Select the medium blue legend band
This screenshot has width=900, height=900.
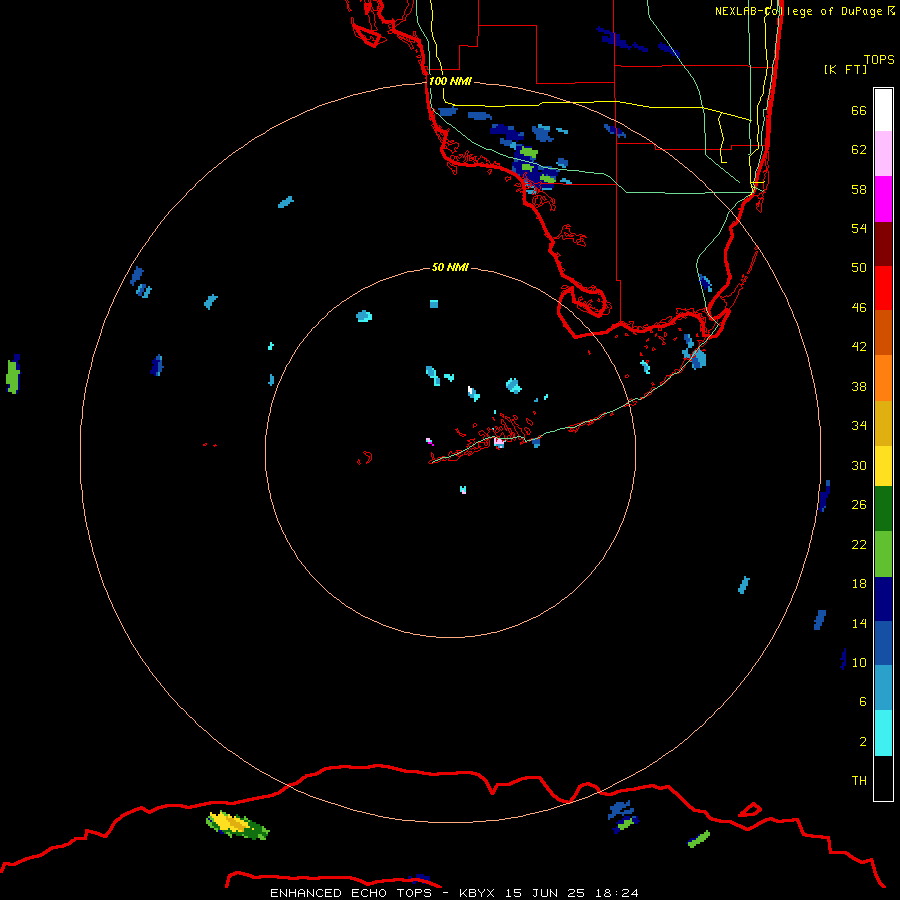(x=883, y=643)
